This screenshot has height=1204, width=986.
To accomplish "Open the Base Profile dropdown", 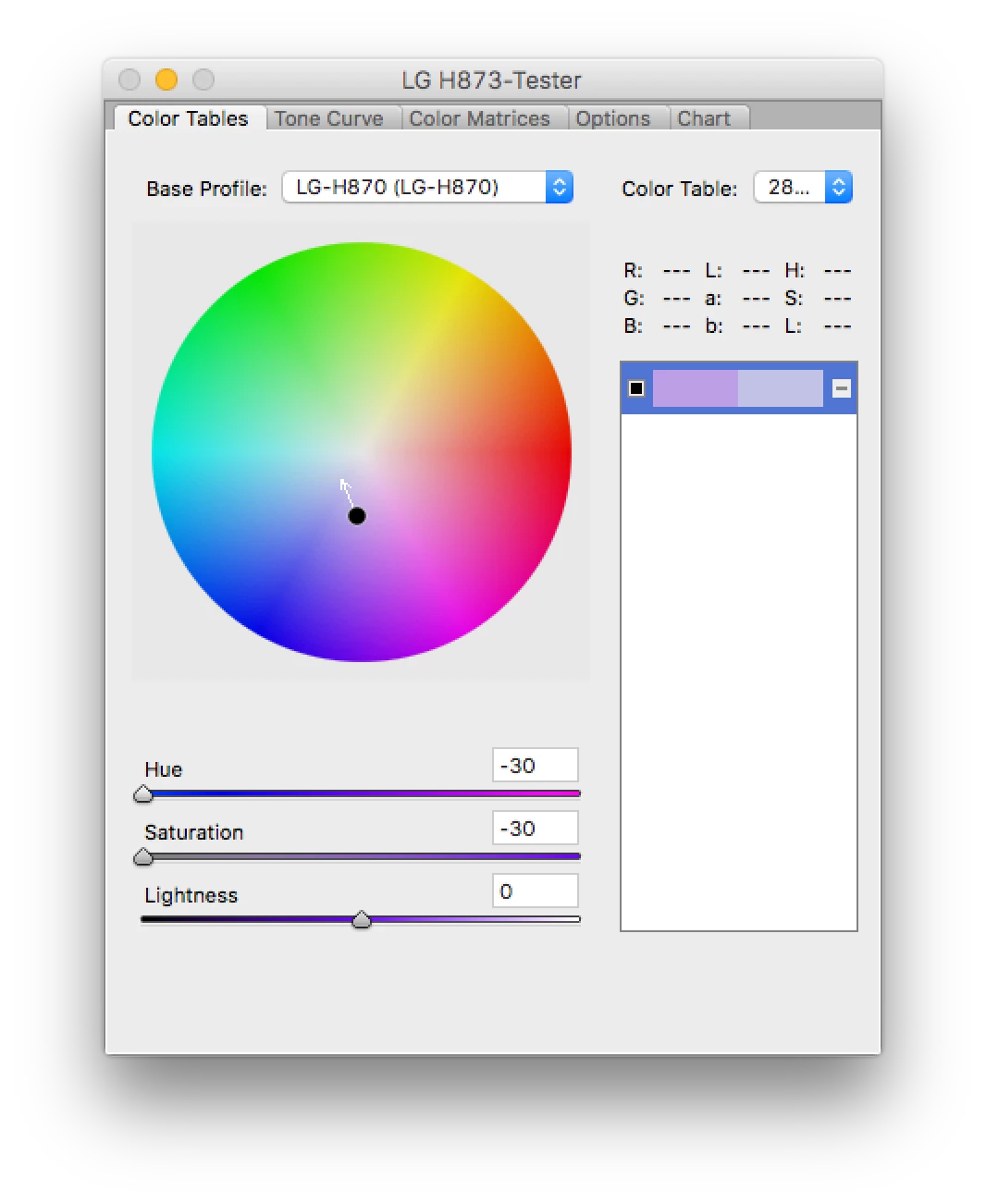I will (x=427, y=187).
